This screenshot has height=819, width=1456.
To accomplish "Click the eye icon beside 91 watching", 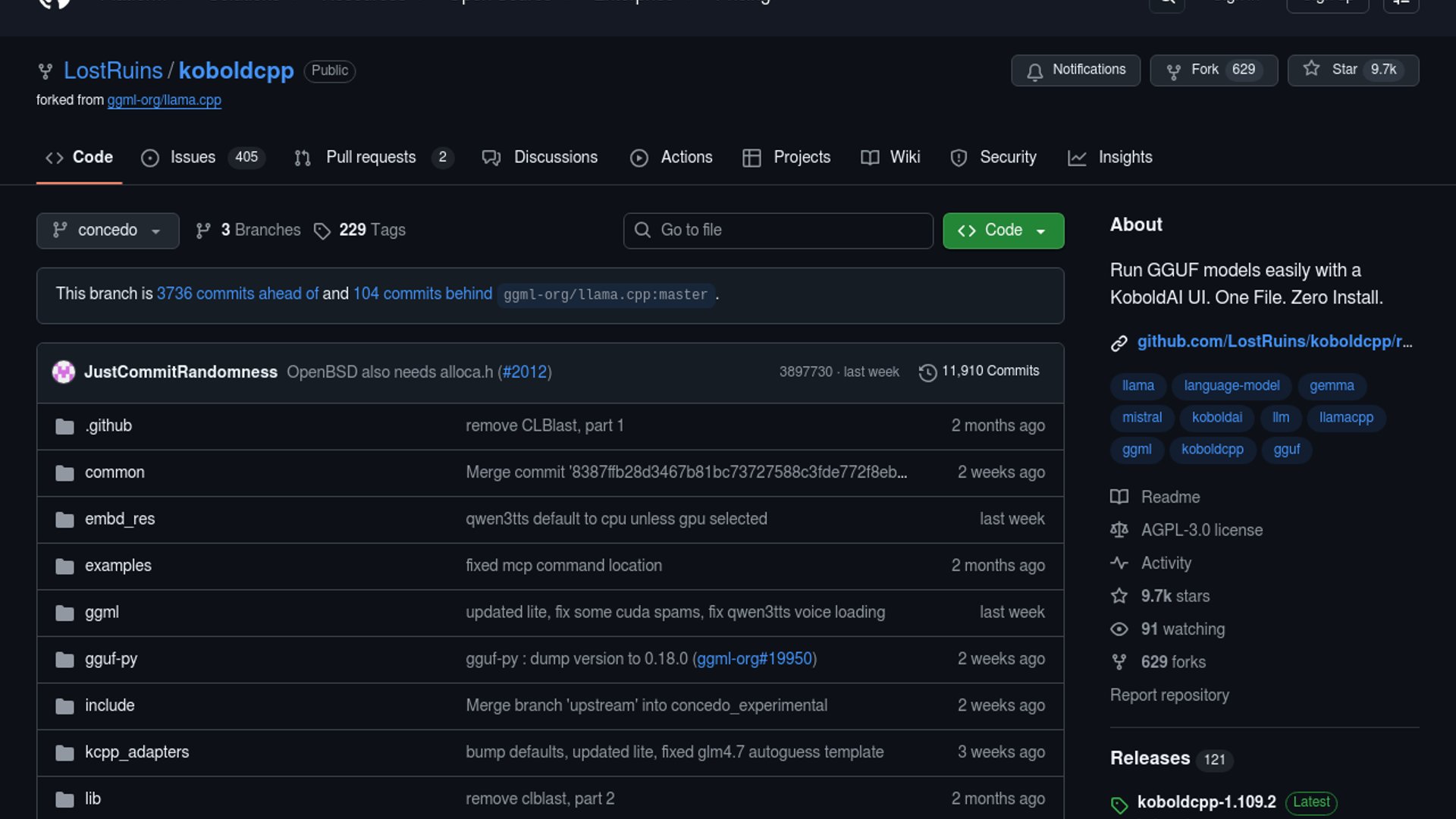I will [x=1119, y=629].
